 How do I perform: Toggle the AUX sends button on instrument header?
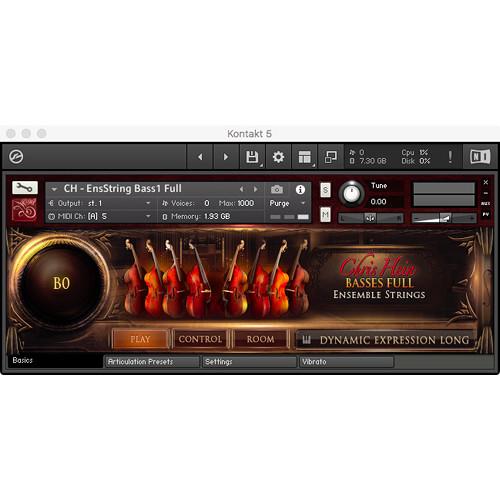coord(486,203)
